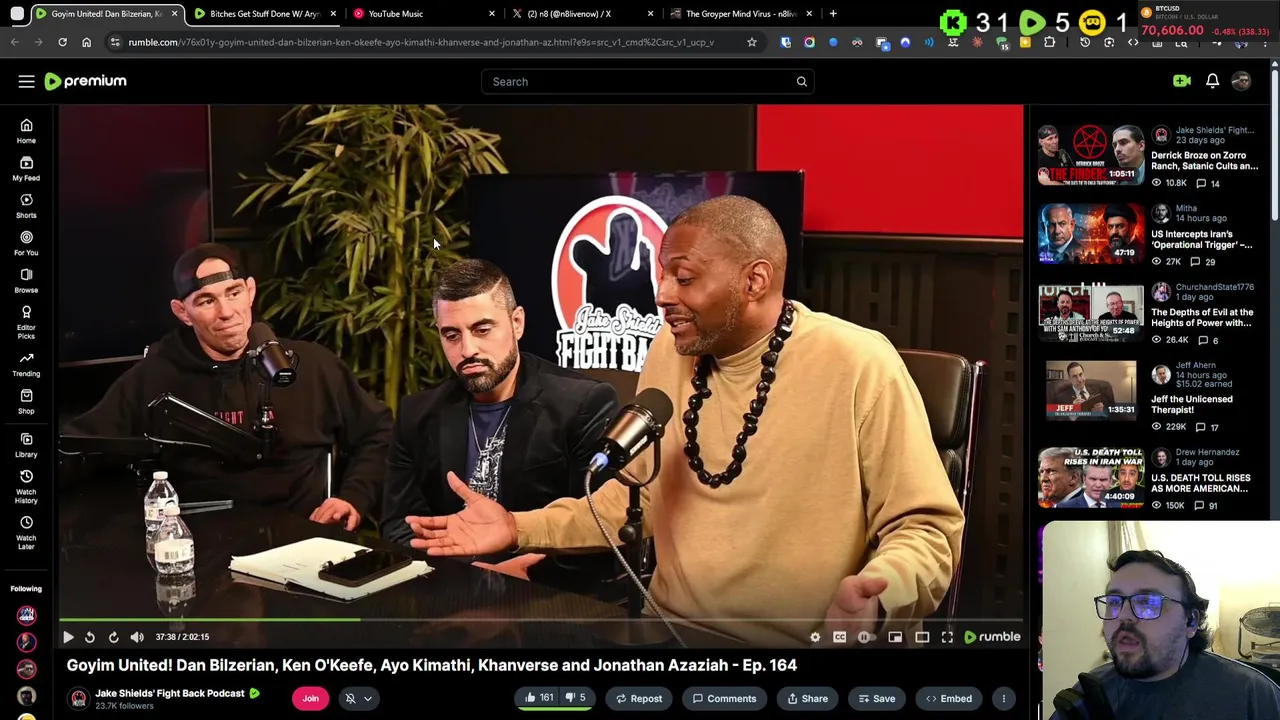
Task: Open the Rumble hamburger menu
Action: (26, 81)
